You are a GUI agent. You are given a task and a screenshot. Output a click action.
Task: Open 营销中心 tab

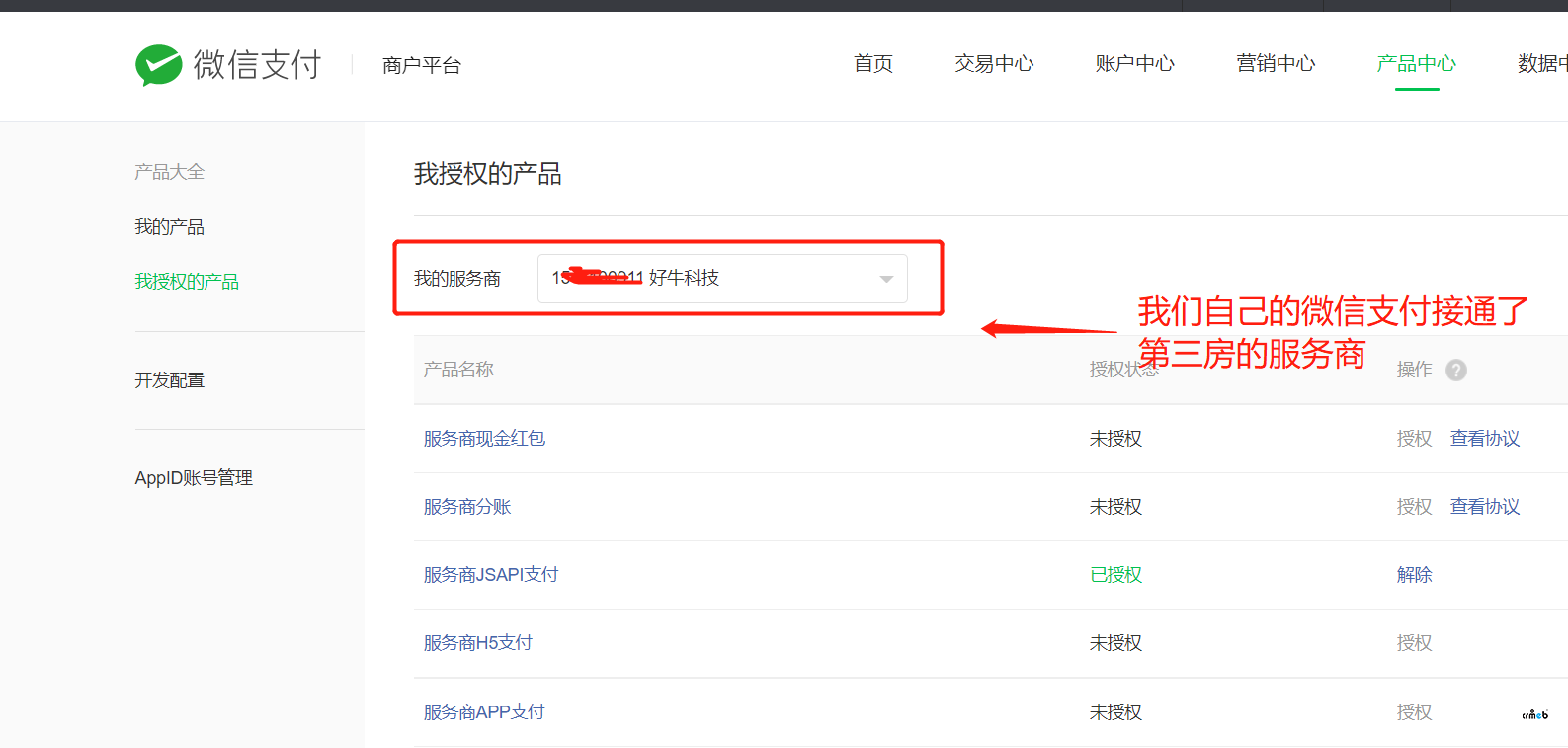[1276, 64]
